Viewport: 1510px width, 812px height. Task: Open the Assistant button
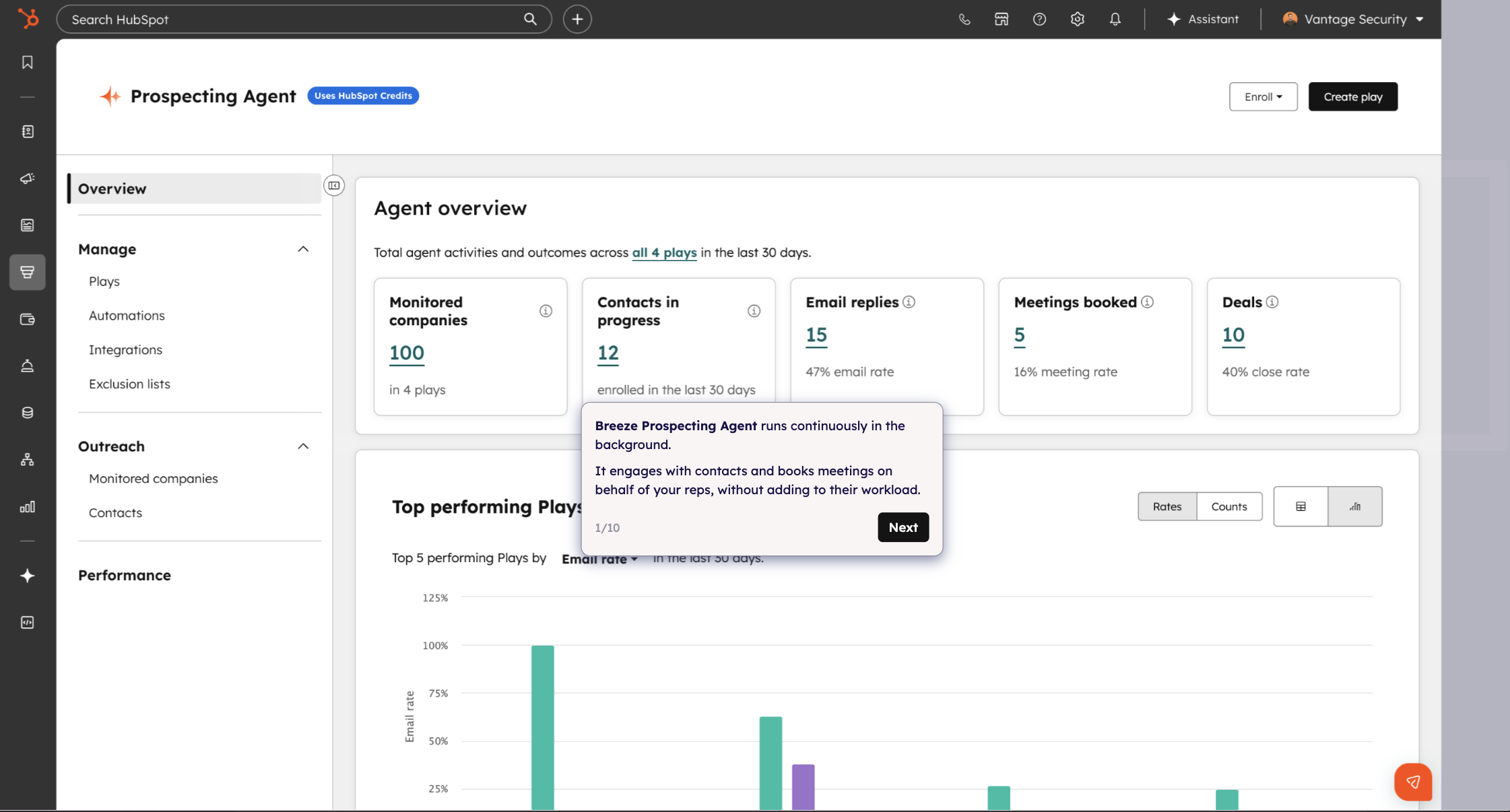coord(1203,19)
